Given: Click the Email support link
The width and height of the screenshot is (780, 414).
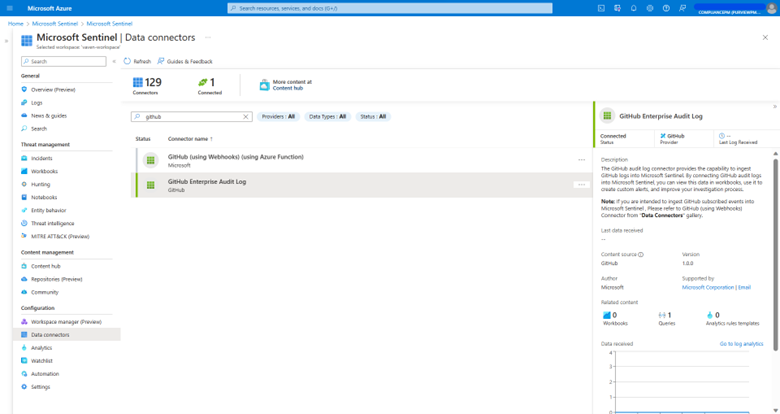Looking at the screenshot, I should pos(744,287).
